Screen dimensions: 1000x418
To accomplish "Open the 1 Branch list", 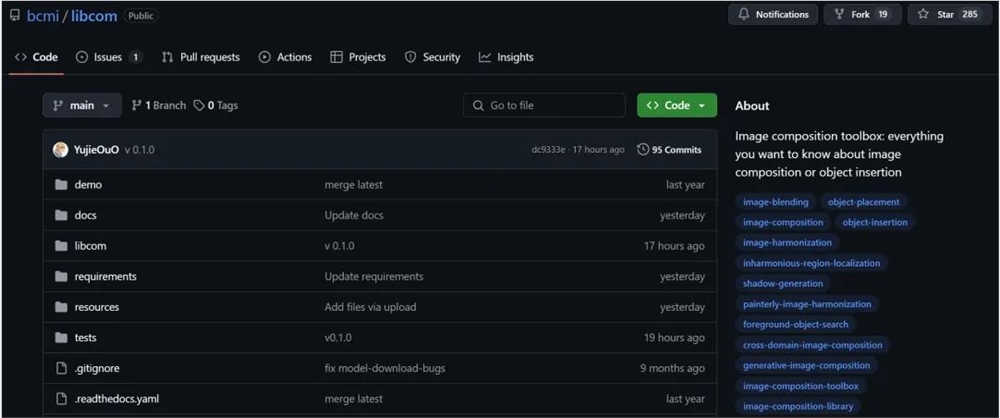I will tap(158, 106).
